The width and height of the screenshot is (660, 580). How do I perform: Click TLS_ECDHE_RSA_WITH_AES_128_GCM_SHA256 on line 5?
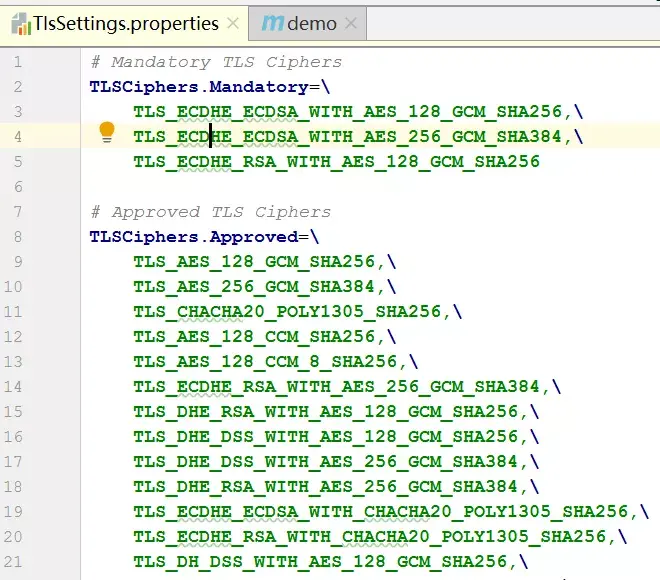336,162
